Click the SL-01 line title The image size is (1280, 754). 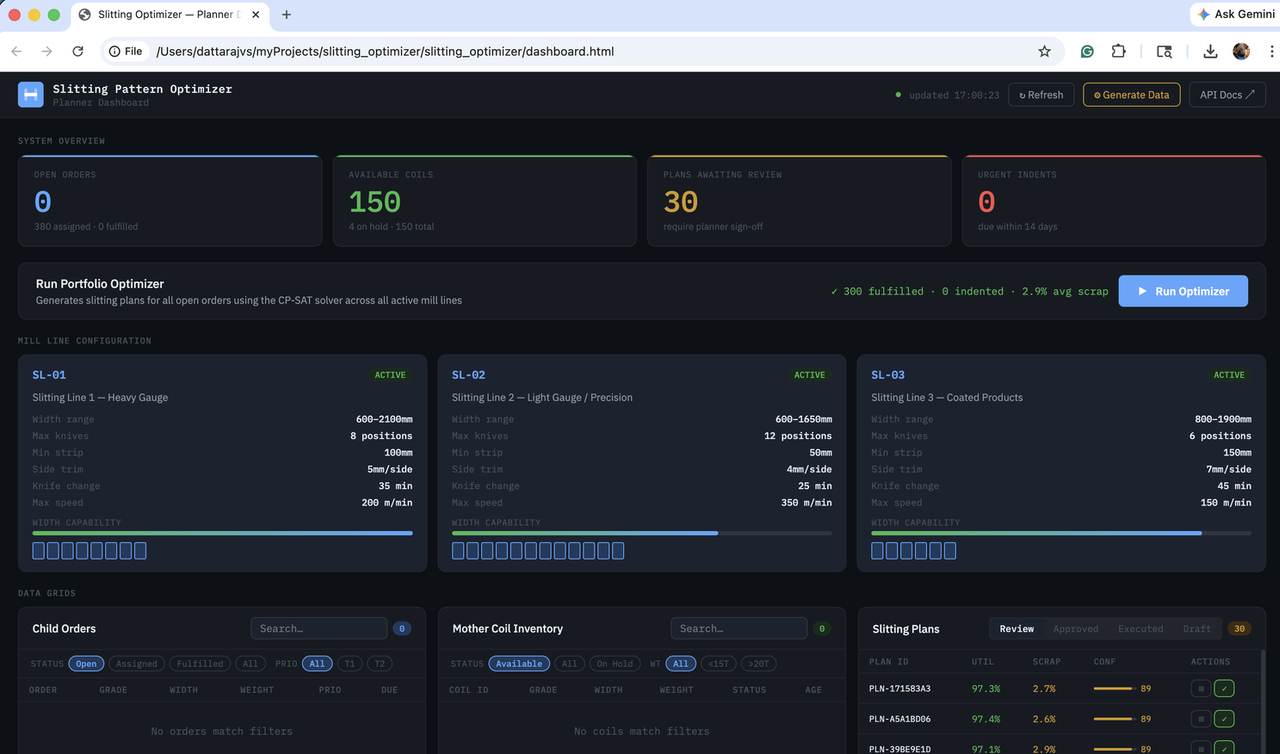(x=49, y=375)
